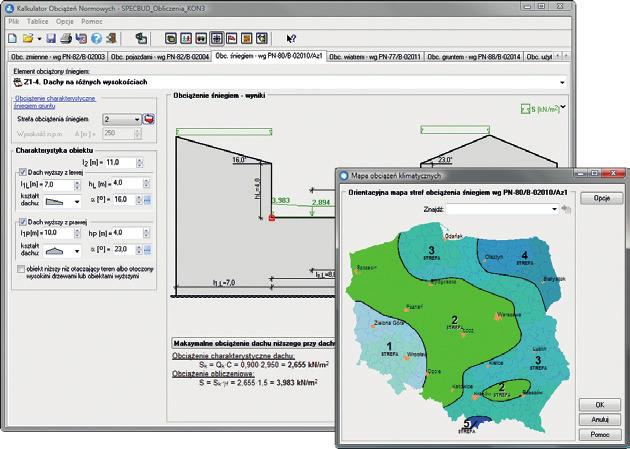Click the blue arrow icon next to printer
This screenshot has width=630, height=449.
(81, 39)
